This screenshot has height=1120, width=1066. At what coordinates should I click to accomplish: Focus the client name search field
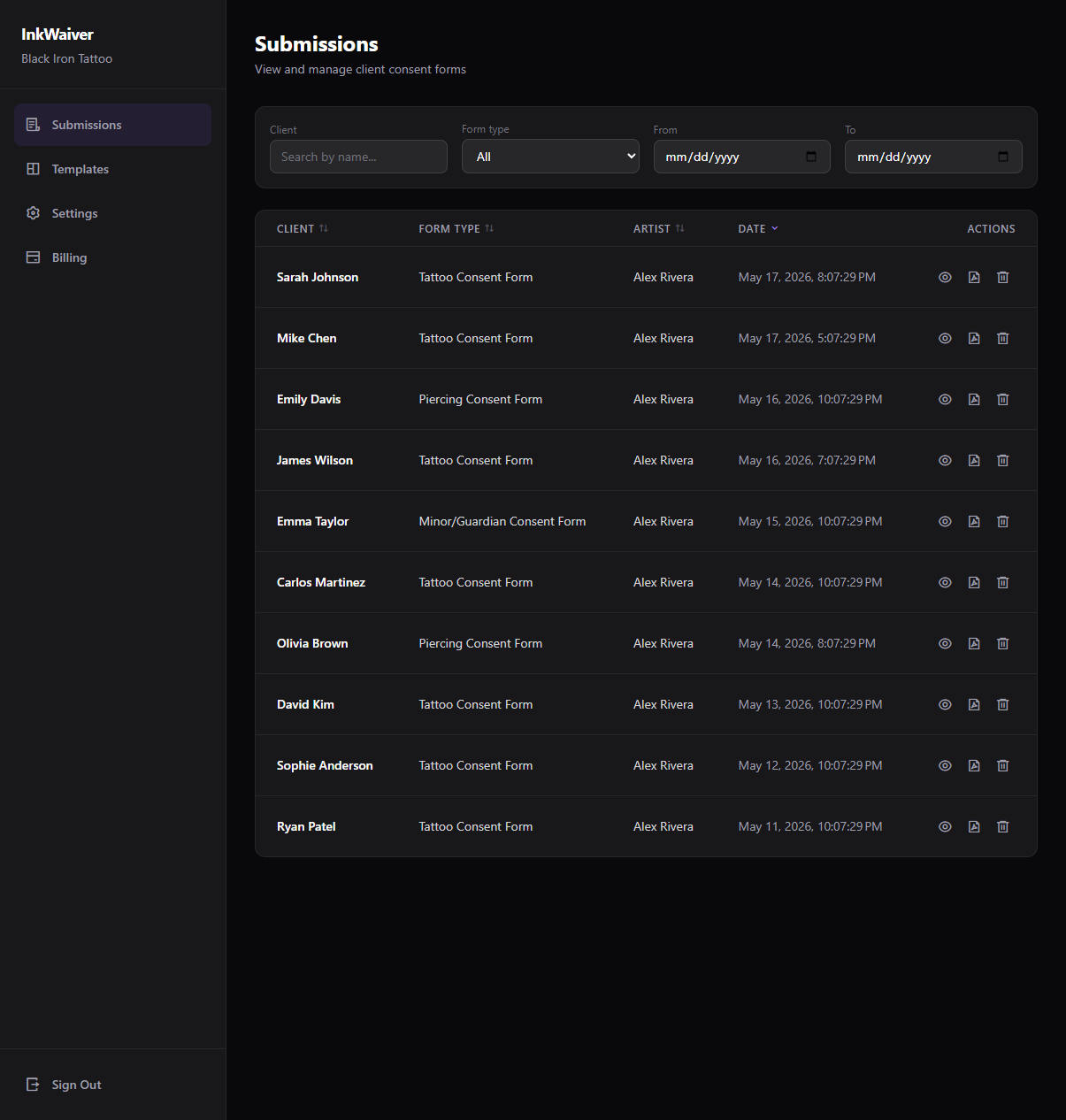(x=358, y=157)
